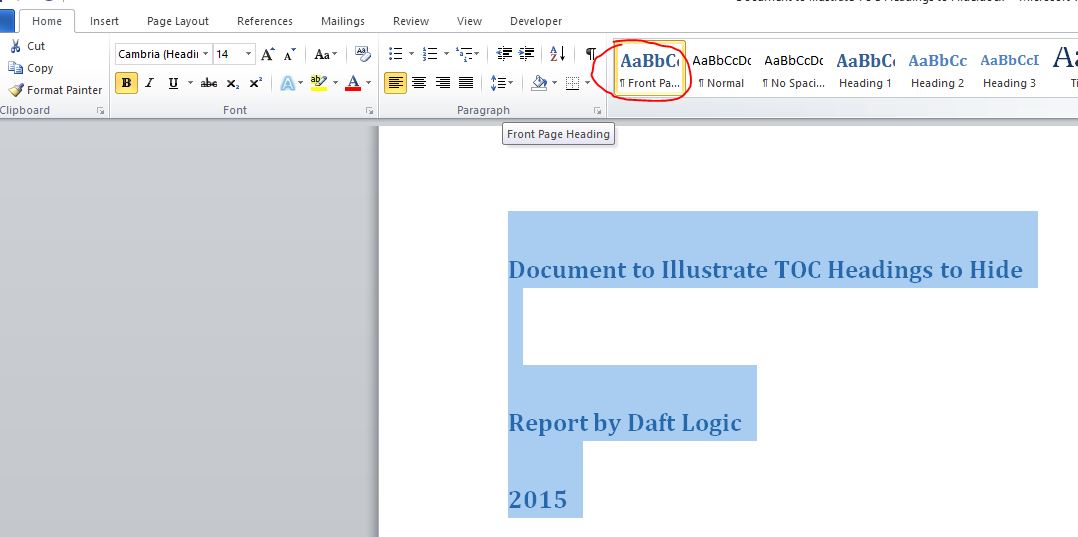Open the highlight color dropdown arrow
This screenshot has width=1078, height=537.
[336, 83]
